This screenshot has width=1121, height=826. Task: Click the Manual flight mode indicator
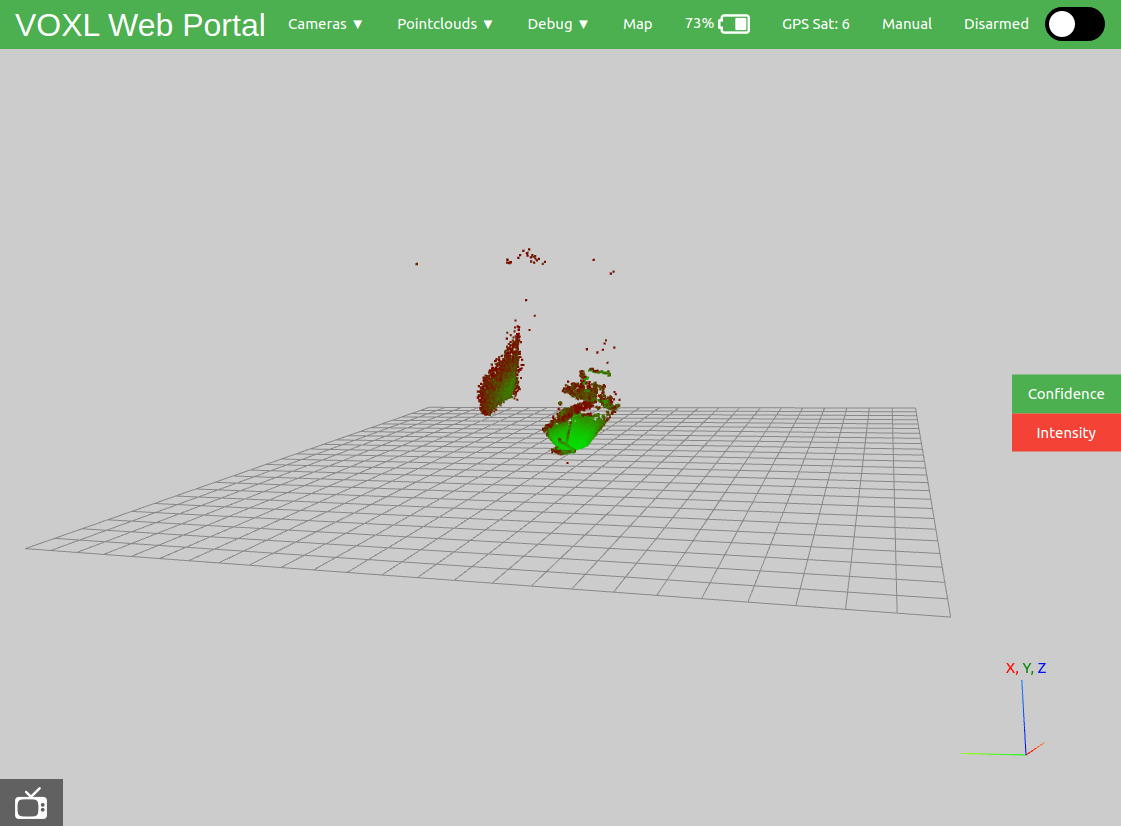907,24
